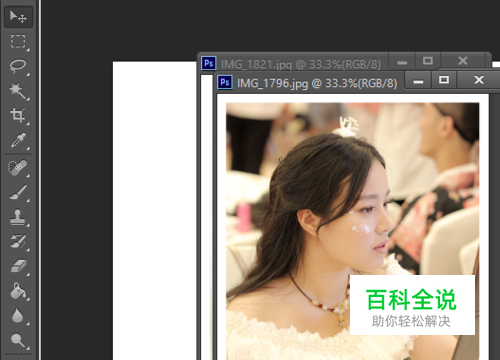
Task: Minimize the IMG_1821.jpg window
Action: (x=402, y=62)
